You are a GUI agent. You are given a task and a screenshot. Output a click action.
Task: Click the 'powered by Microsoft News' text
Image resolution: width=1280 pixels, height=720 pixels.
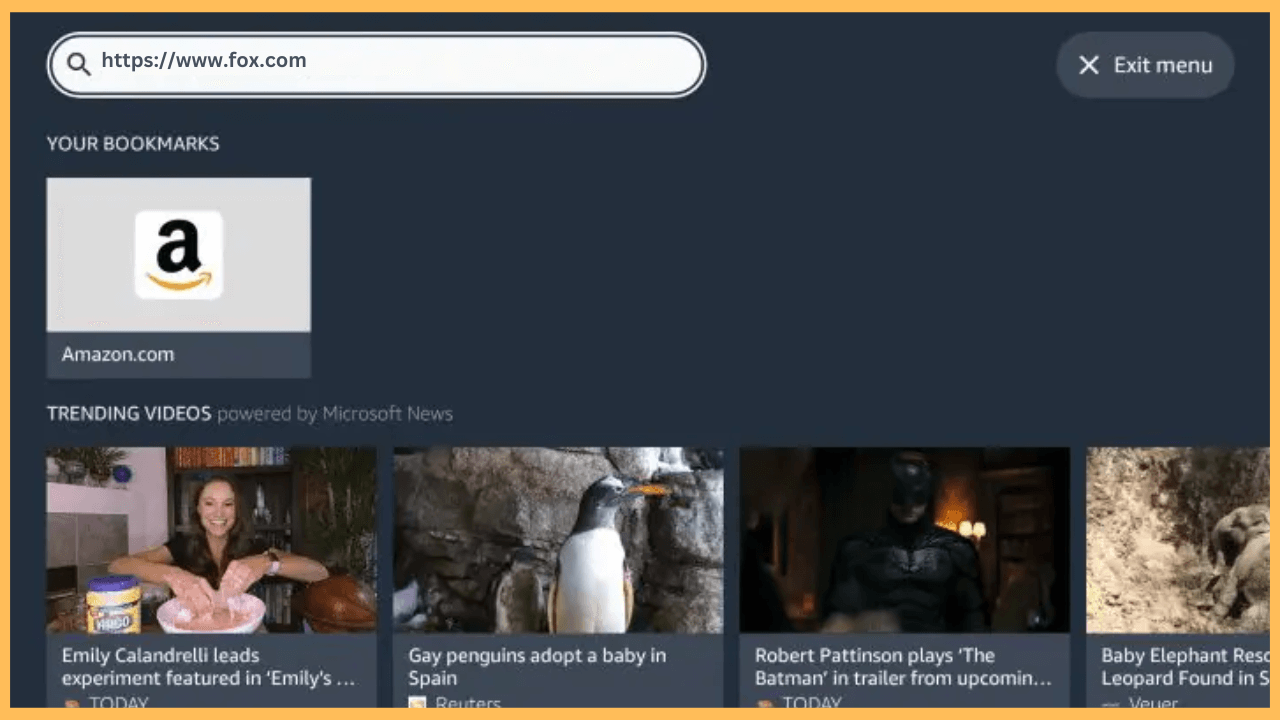tap(337, 413)
